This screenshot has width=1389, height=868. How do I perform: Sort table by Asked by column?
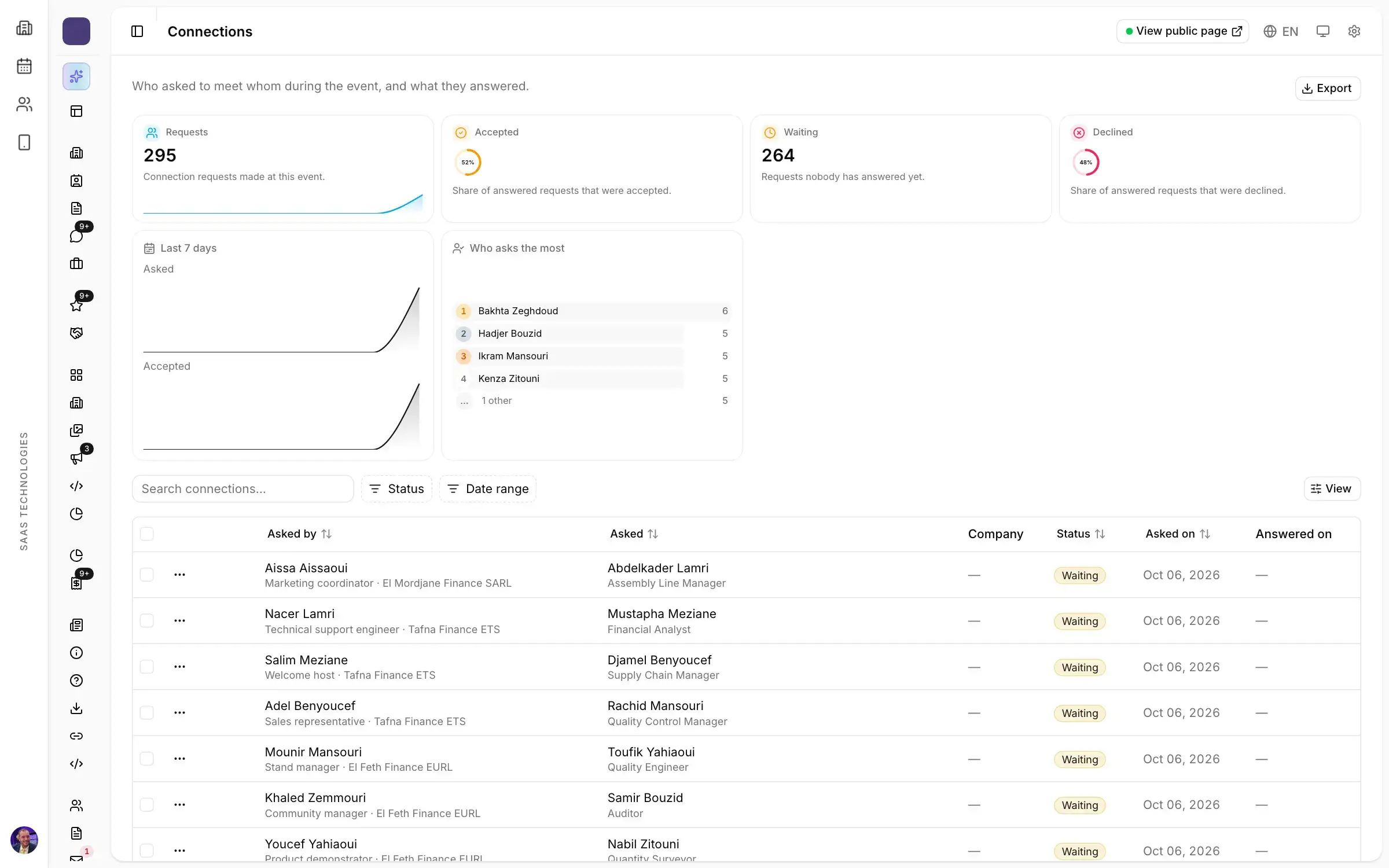pyautogui.click(x=299, y=534)
